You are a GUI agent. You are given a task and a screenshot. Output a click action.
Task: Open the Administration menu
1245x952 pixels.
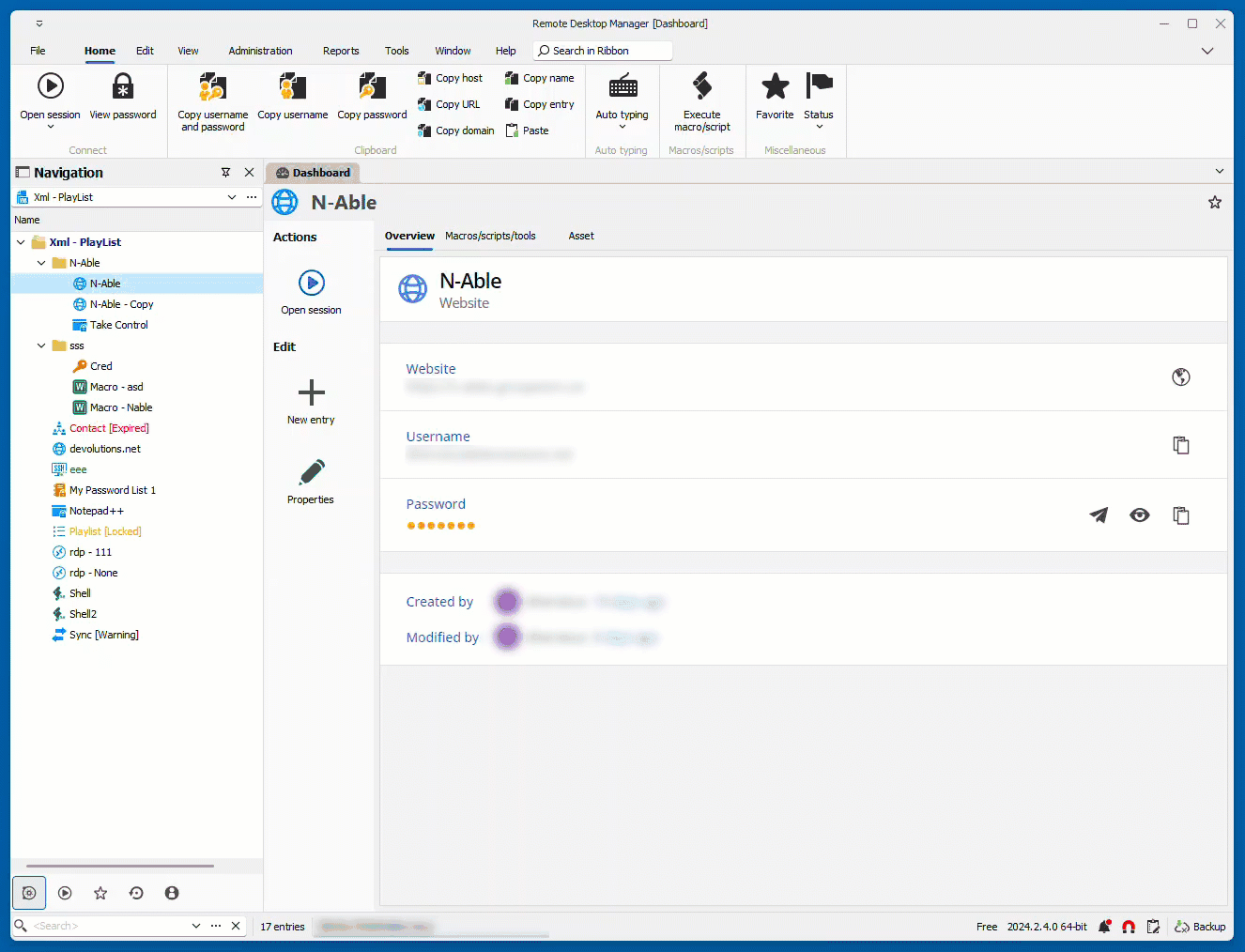point(260,51)
